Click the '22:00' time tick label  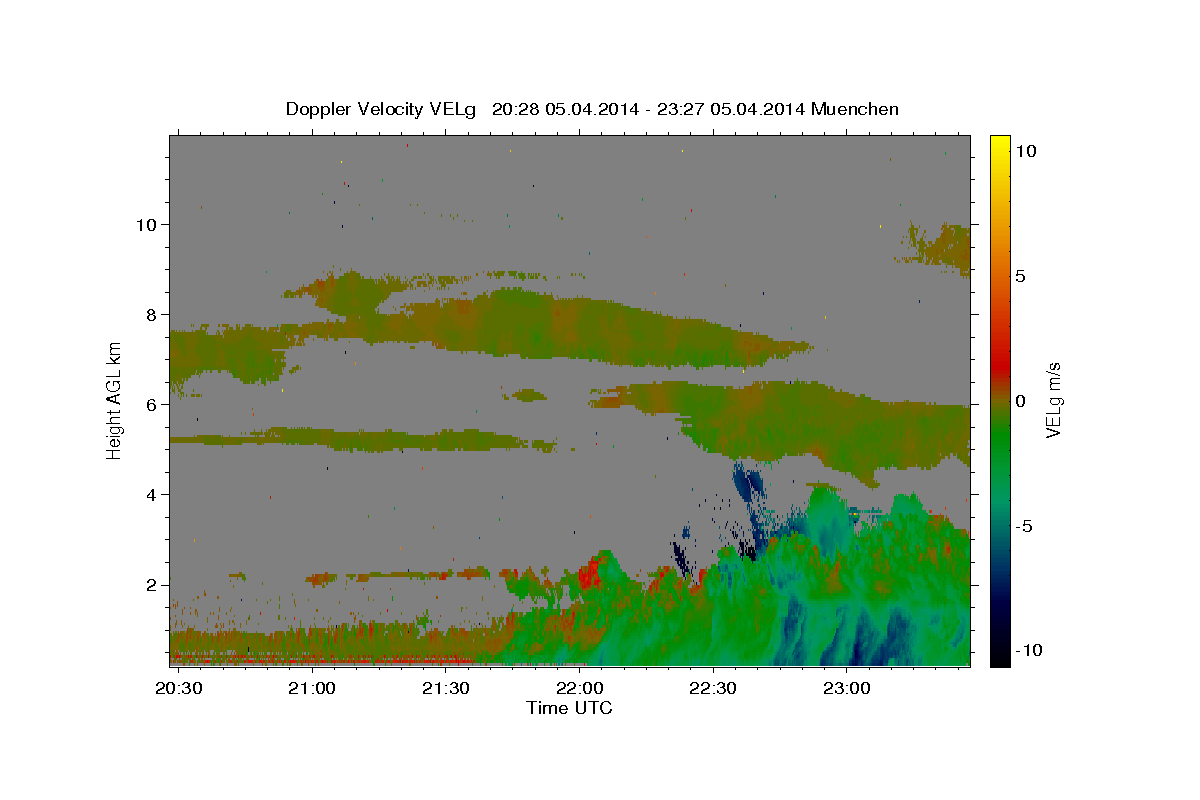pos(580,689)
